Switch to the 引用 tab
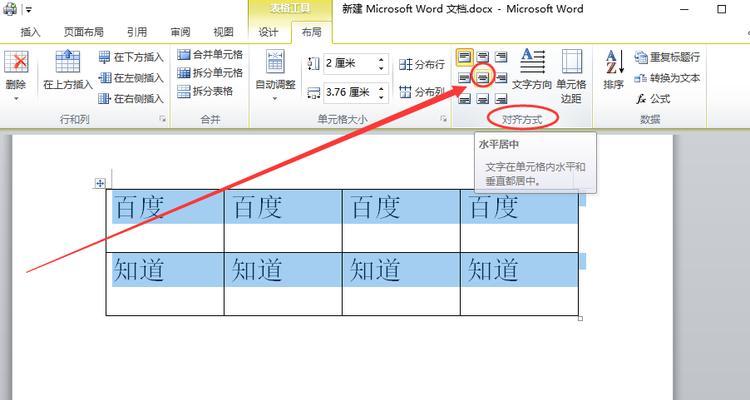 coord(137,32)
